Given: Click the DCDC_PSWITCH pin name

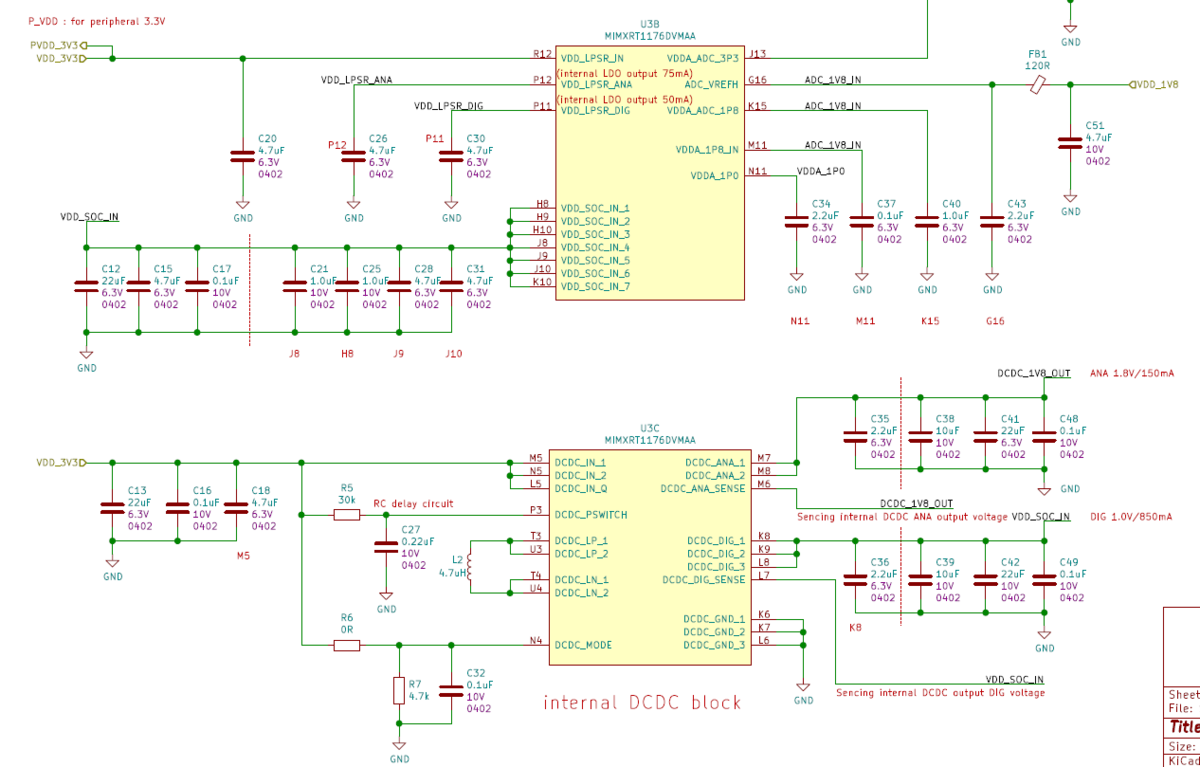Looking at the screenshot, I should pos(591,514).
